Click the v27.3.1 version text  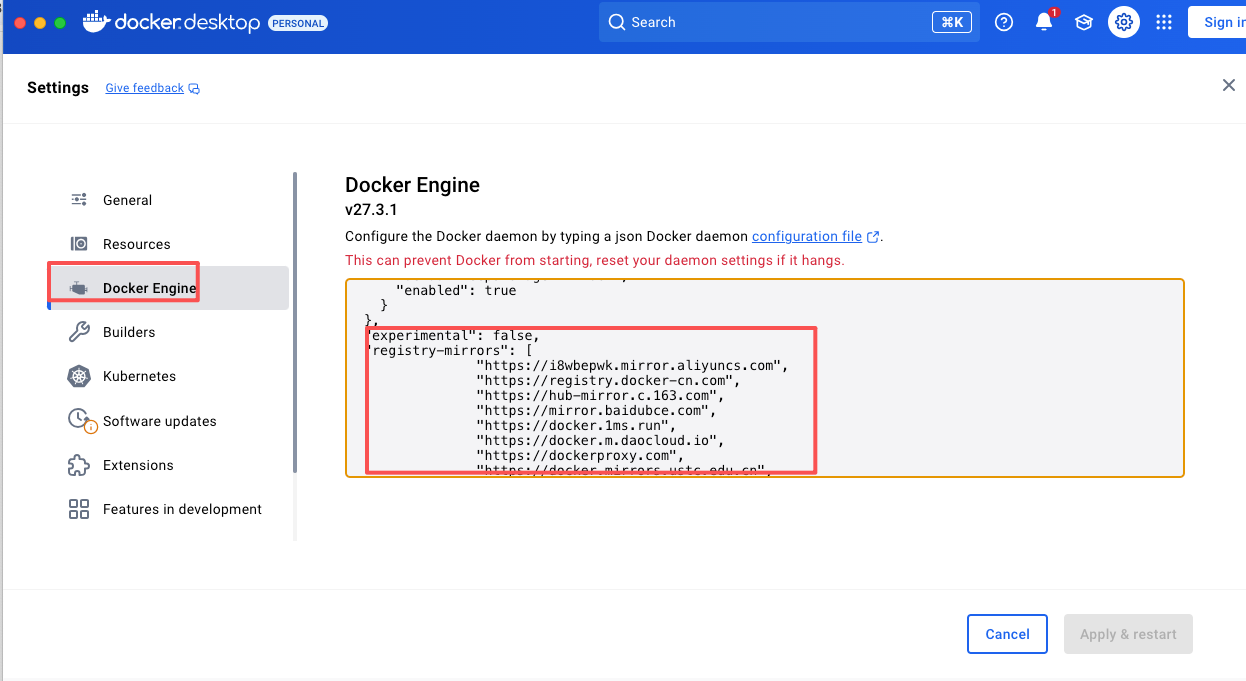(372, 212)
